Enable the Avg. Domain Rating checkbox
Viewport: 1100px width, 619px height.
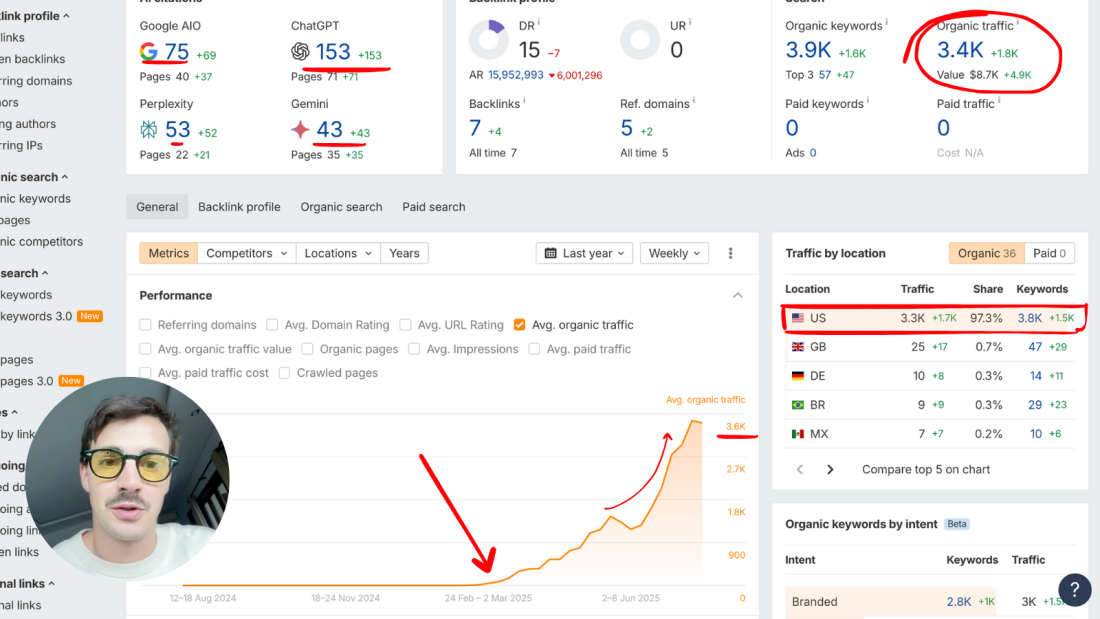coord(272,325)
